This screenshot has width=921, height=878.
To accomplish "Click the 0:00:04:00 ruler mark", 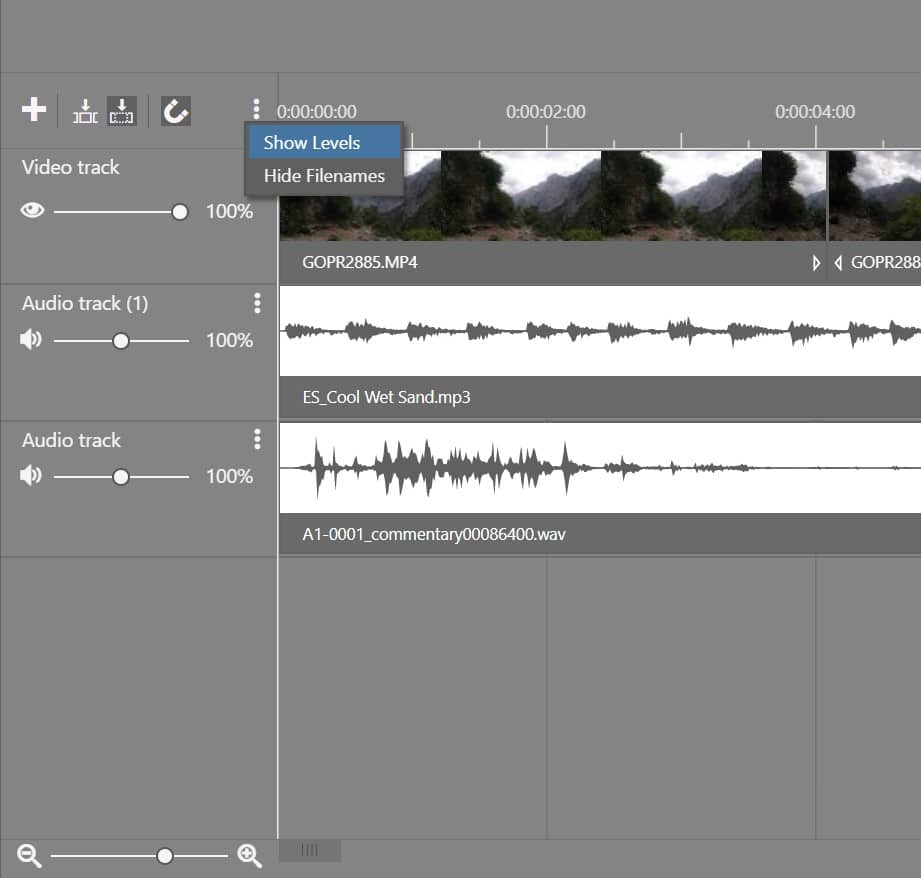I will point(815,112).
